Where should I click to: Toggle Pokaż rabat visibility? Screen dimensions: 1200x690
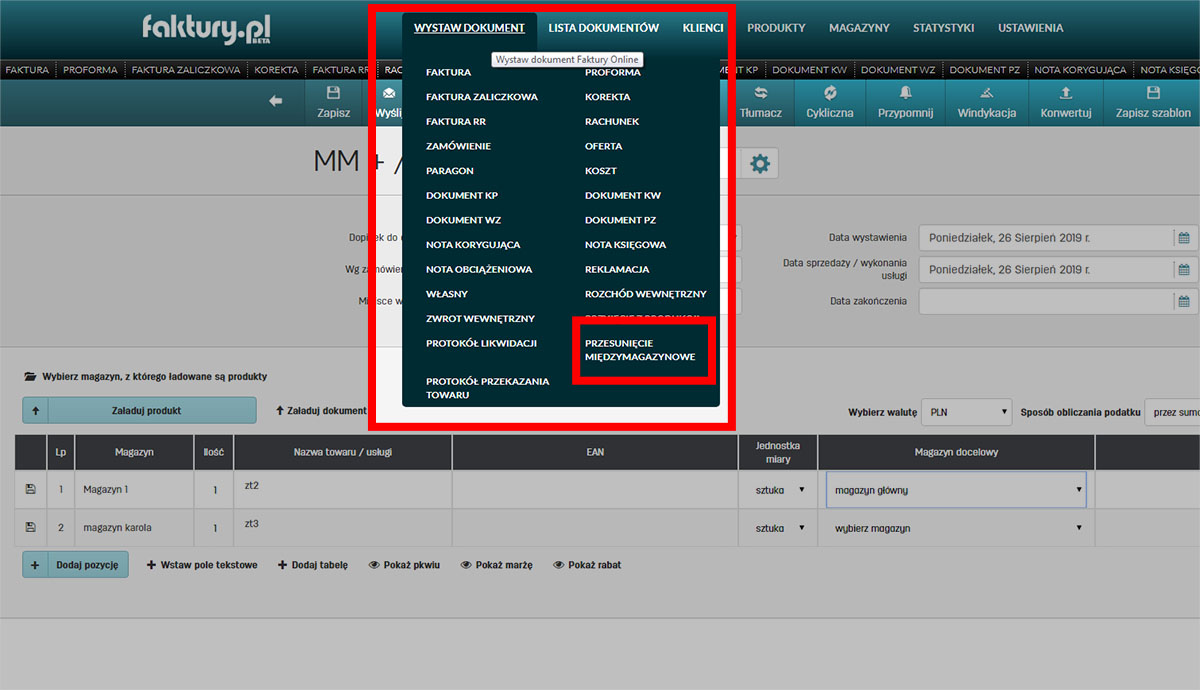(587, 565)
